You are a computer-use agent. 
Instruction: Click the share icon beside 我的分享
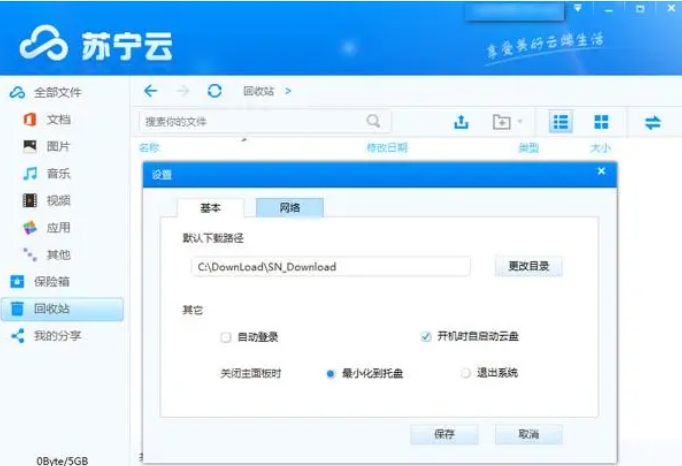(17, 335)
